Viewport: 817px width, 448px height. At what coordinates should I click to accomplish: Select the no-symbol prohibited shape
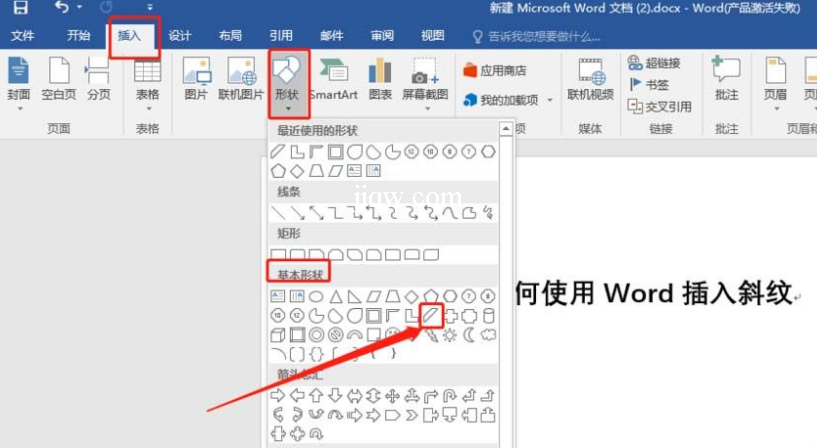(336, 335)
